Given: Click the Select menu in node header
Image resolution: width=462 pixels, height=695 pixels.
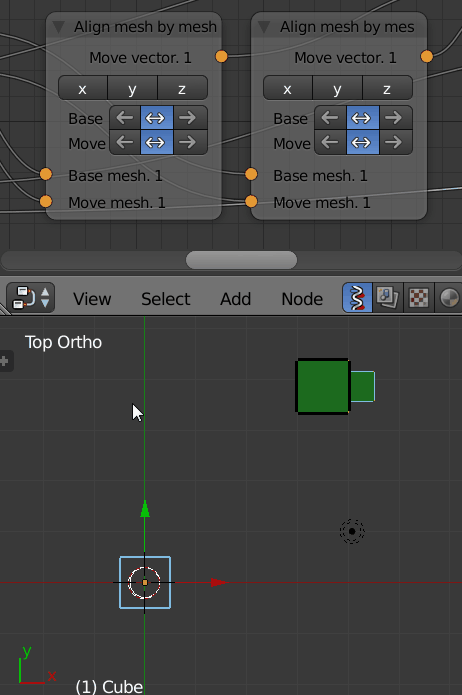Looking at the screenshot, I should (x=165, y=299).
